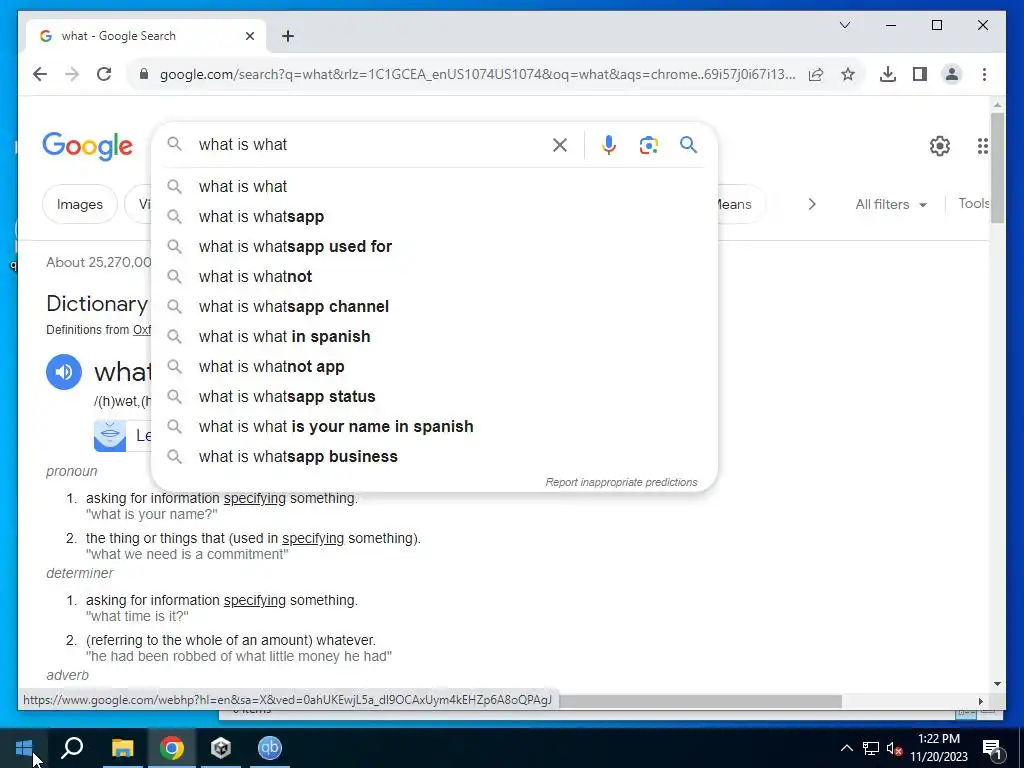The image size is (1024, 768).
Task: Reload the current page
Action: 104,74
